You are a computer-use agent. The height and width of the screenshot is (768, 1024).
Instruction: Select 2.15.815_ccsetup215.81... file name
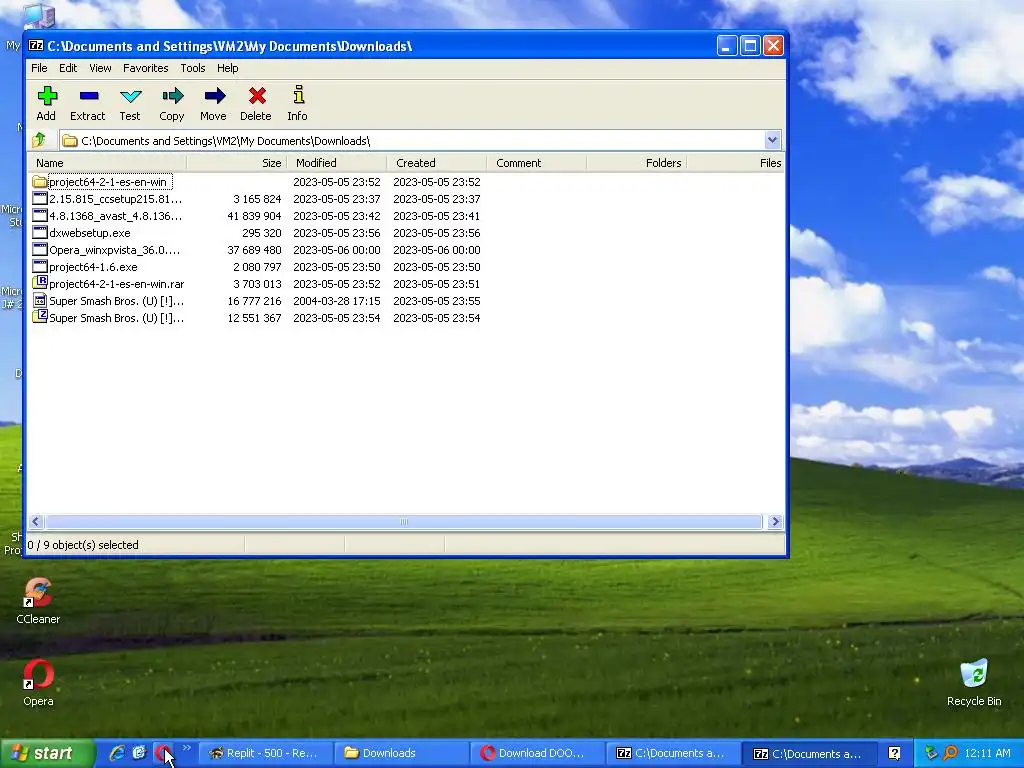[115, 199]
